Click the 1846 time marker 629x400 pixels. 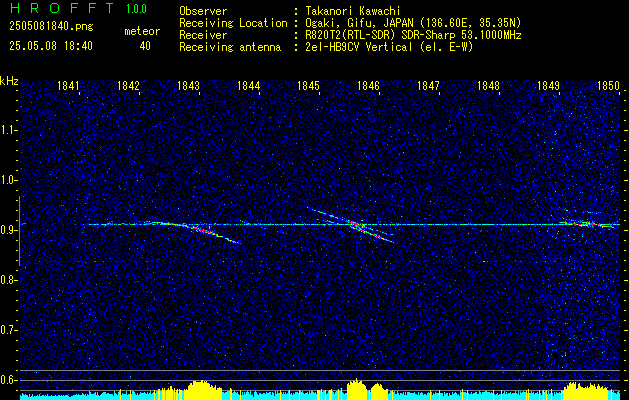click(369, 86)
